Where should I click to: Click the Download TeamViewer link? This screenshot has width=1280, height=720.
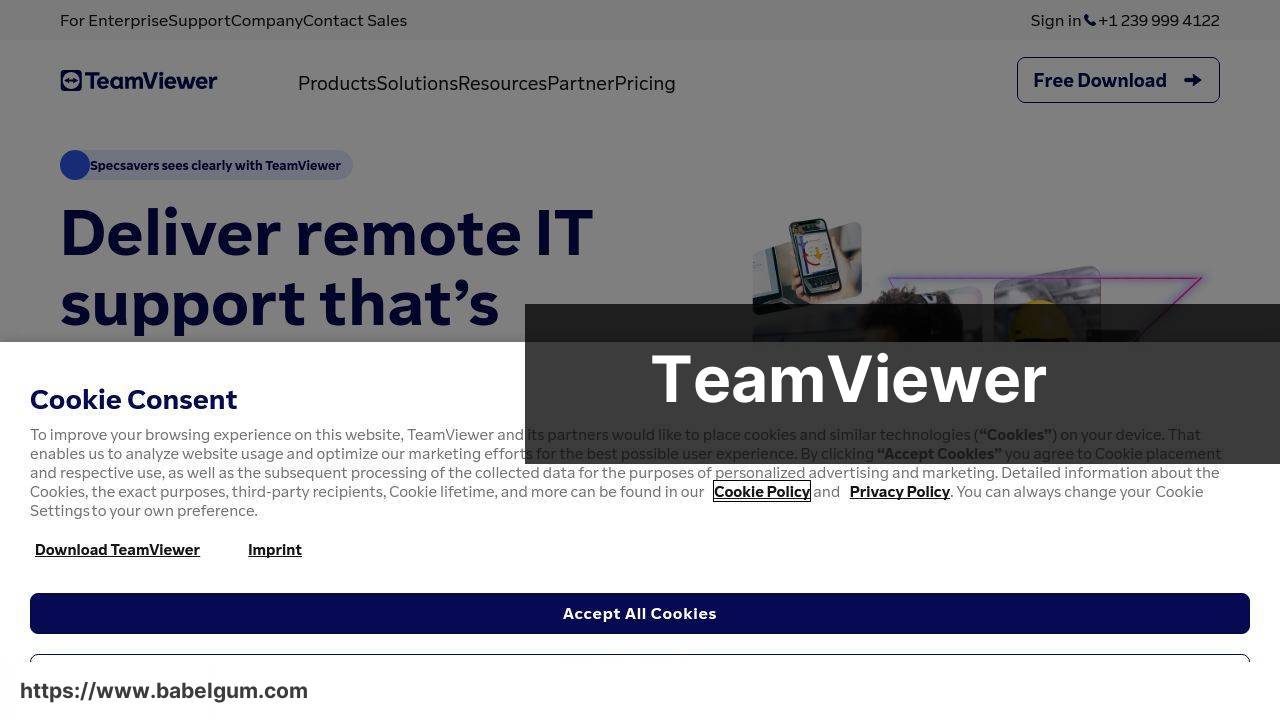click(x=117, y=550)
